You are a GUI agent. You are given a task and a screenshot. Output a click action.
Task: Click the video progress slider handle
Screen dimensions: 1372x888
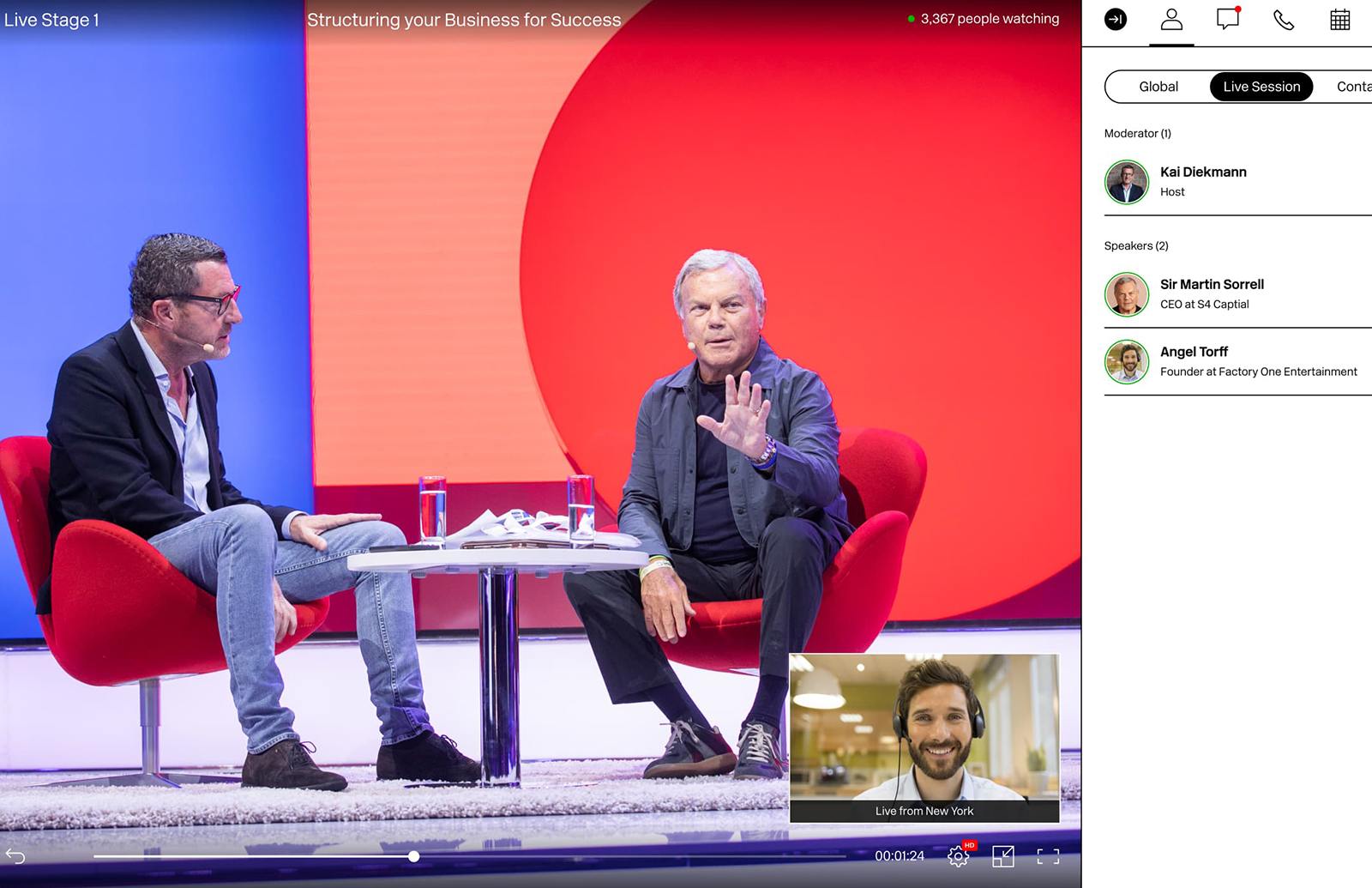click(414, 856)
